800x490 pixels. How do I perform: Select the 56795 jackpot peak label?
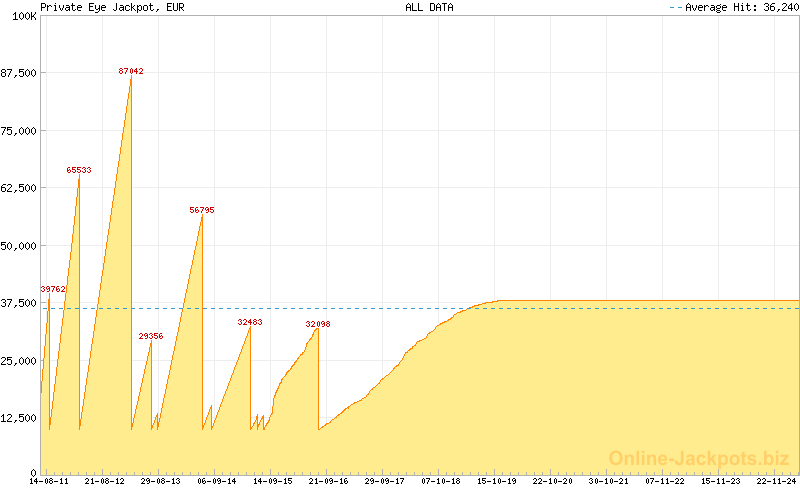(202, 210)
